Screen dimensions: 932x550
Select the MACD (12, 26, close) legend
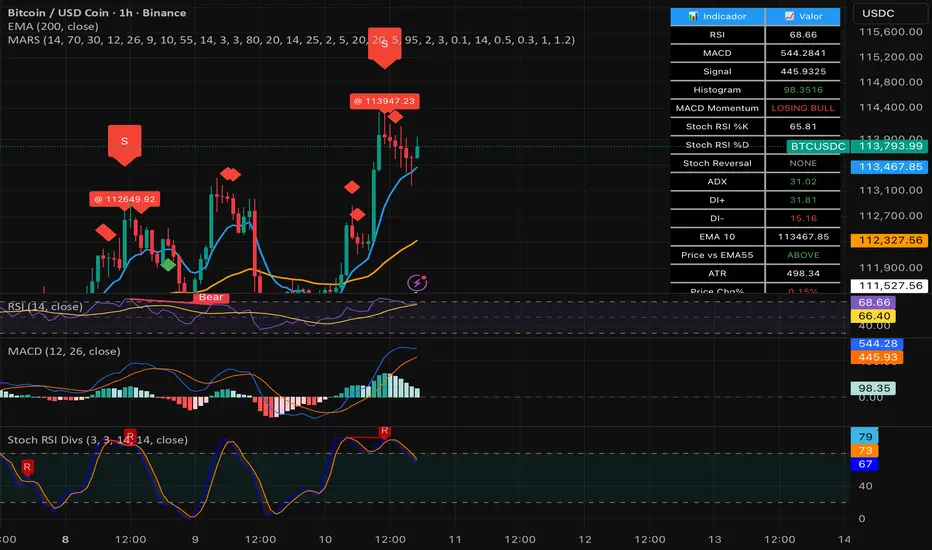pos(64,351)
